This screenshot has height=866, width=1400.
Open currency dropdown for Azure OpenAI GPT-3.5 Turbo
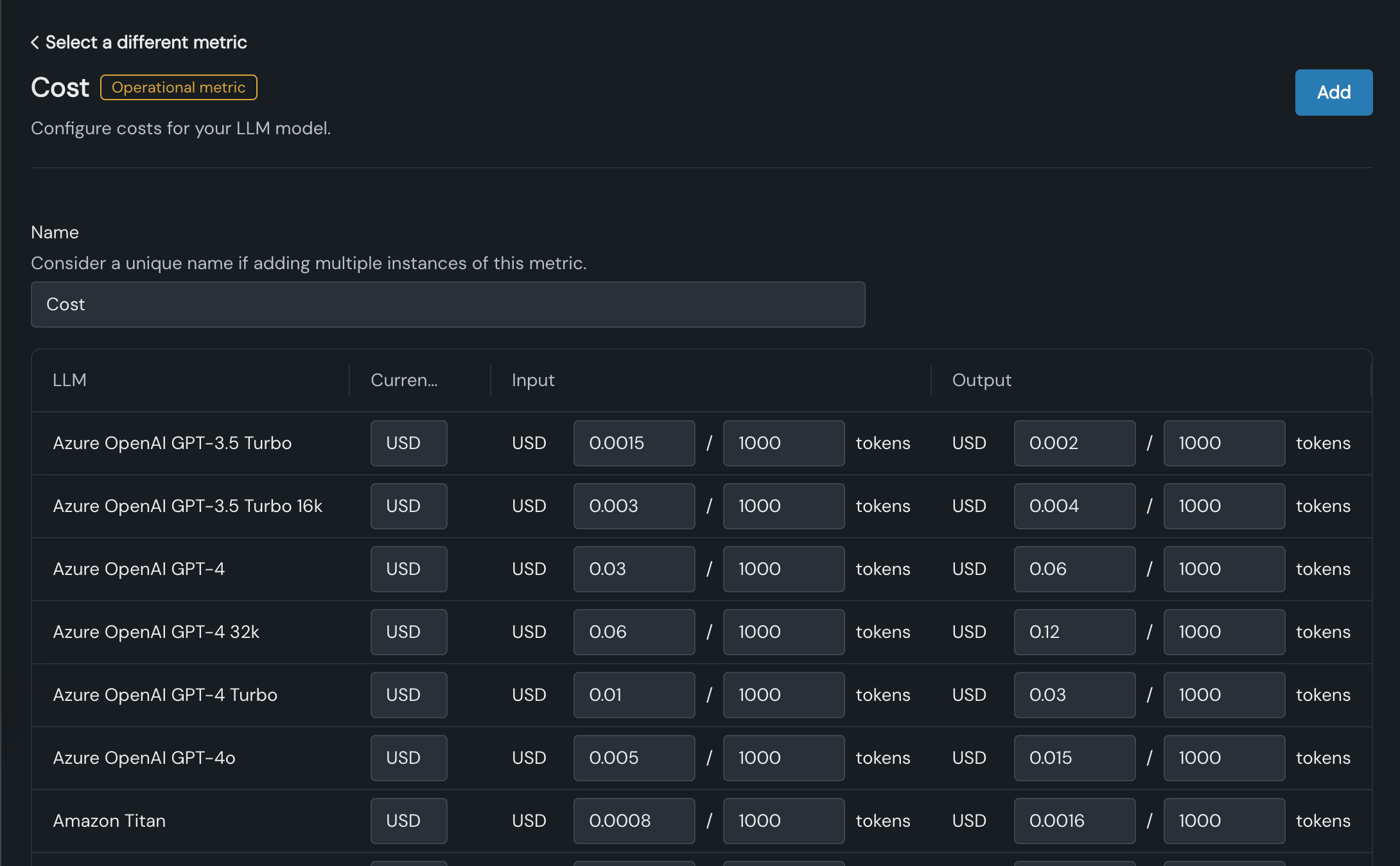click(x=408, y=443)
